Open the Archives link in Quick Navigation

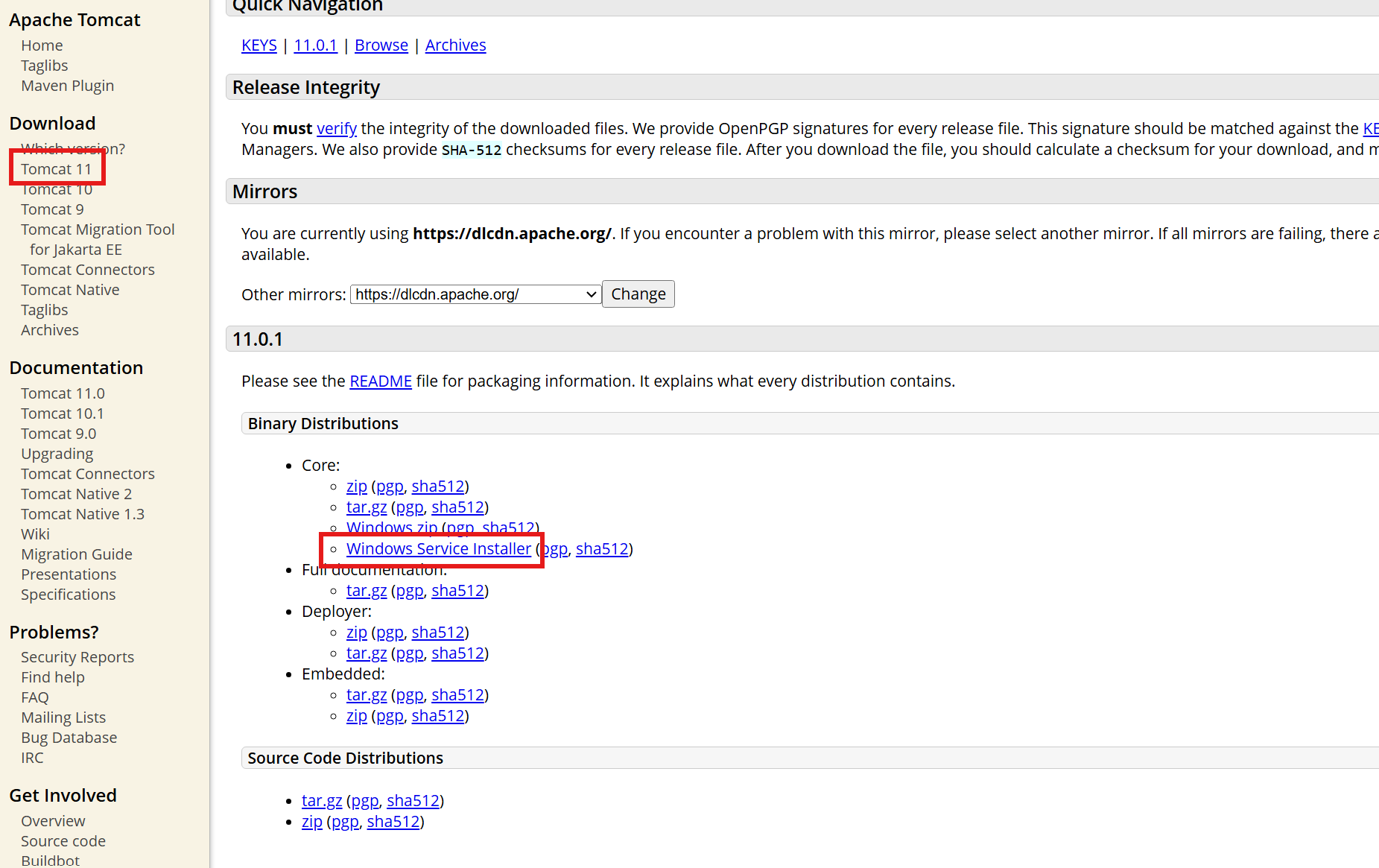[455, 45]
